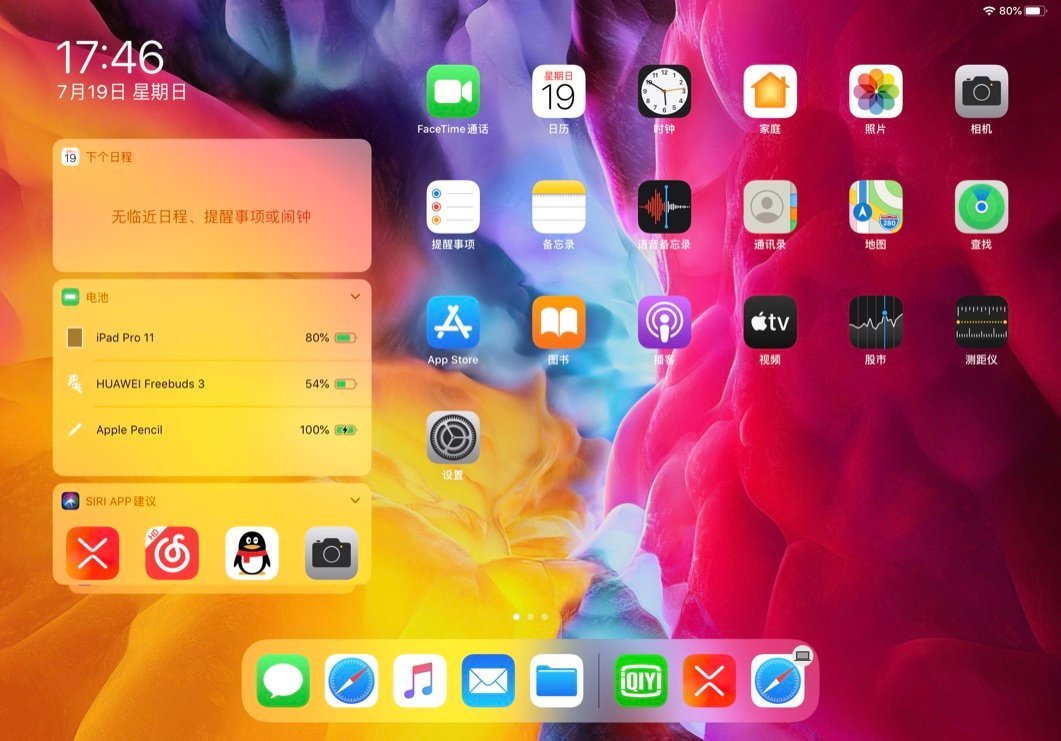
Task: Open the Camera app on the home screen grid
Action: 981,91
